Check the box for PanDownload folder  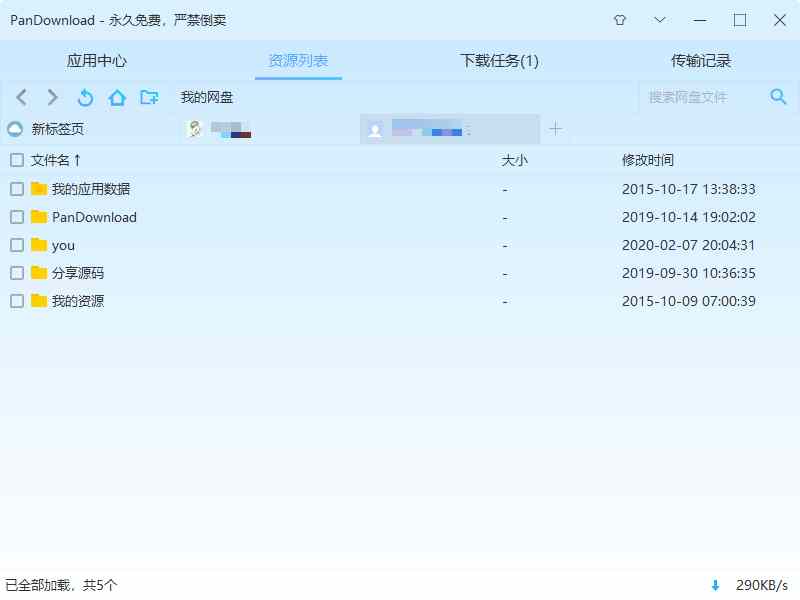click(17, 217)
